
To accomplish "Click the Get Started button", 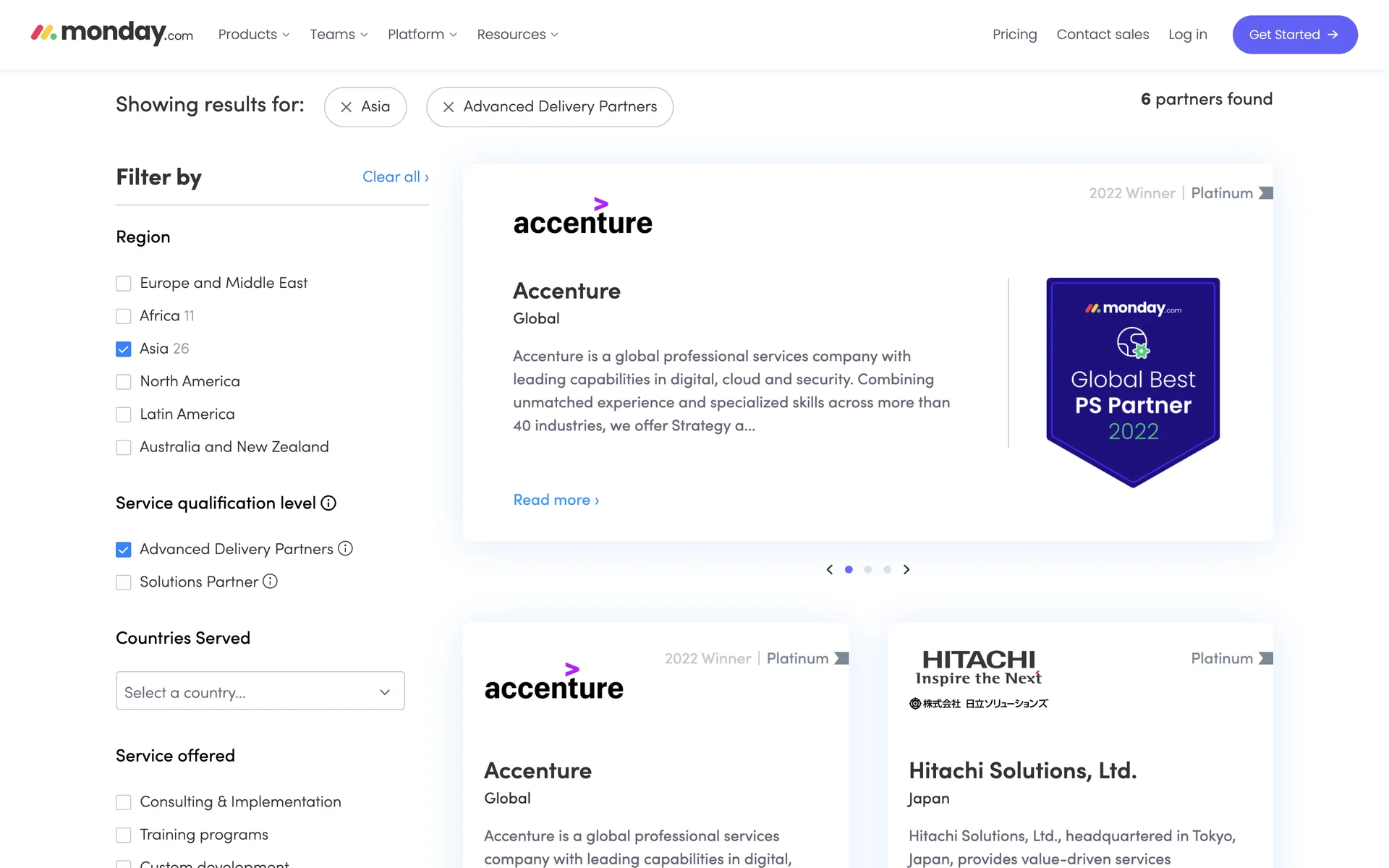I will [x=1294, y=35].
